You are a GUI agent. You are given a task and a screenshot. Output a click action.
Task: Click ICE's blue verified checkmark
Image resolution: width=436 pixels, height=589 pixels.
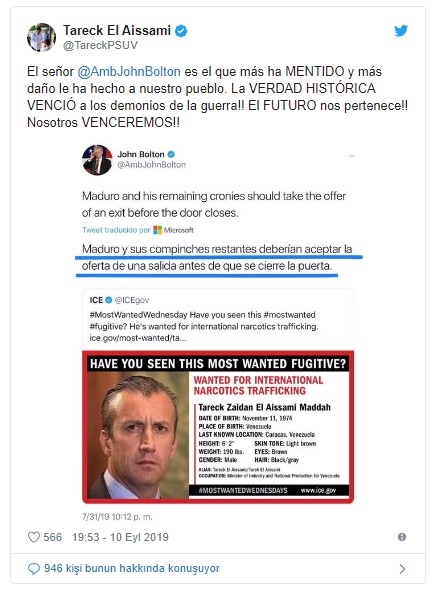tap(109, 300)
